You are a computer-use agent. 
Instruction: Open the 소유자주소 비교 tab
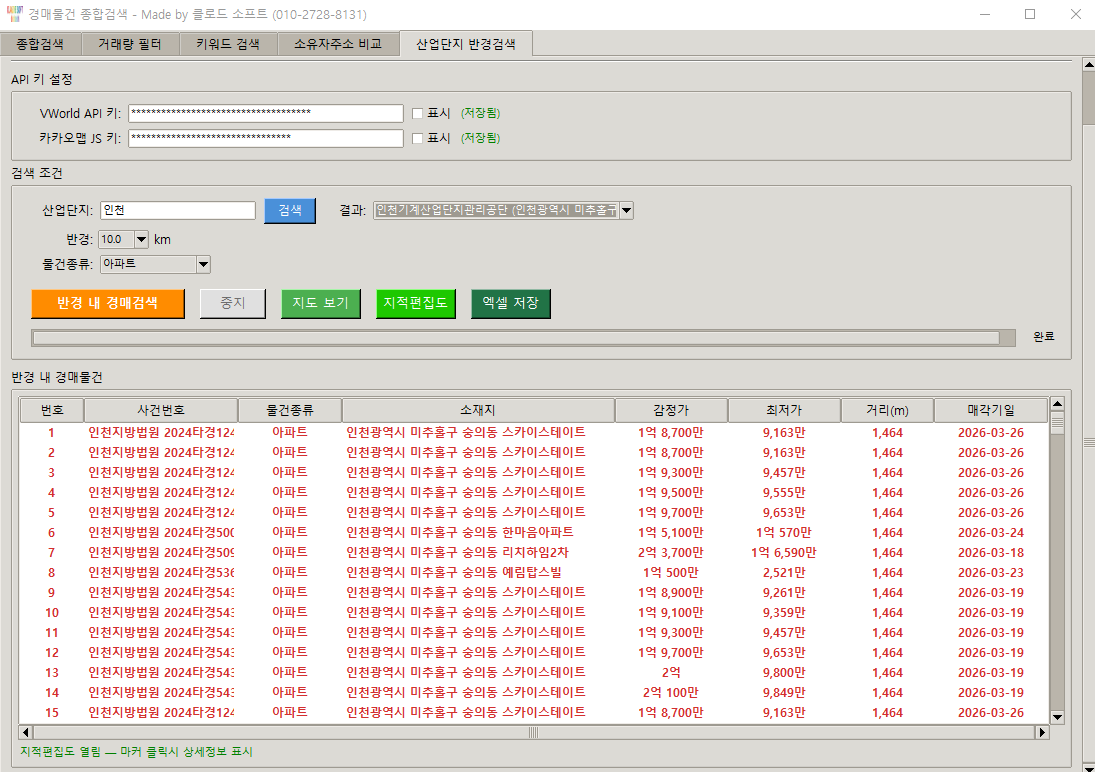pyautogui.click(x=337, y=44)
